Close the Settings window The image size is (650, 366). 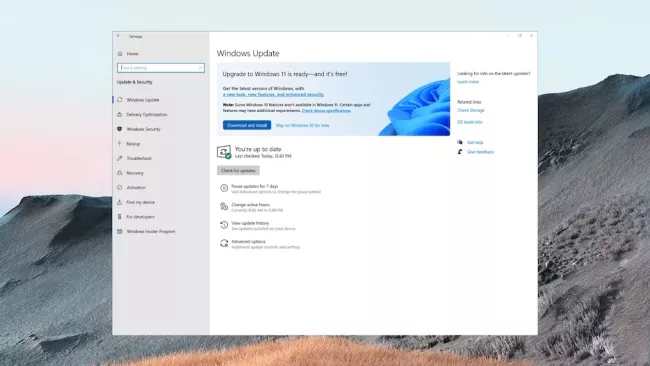(531, 36)
